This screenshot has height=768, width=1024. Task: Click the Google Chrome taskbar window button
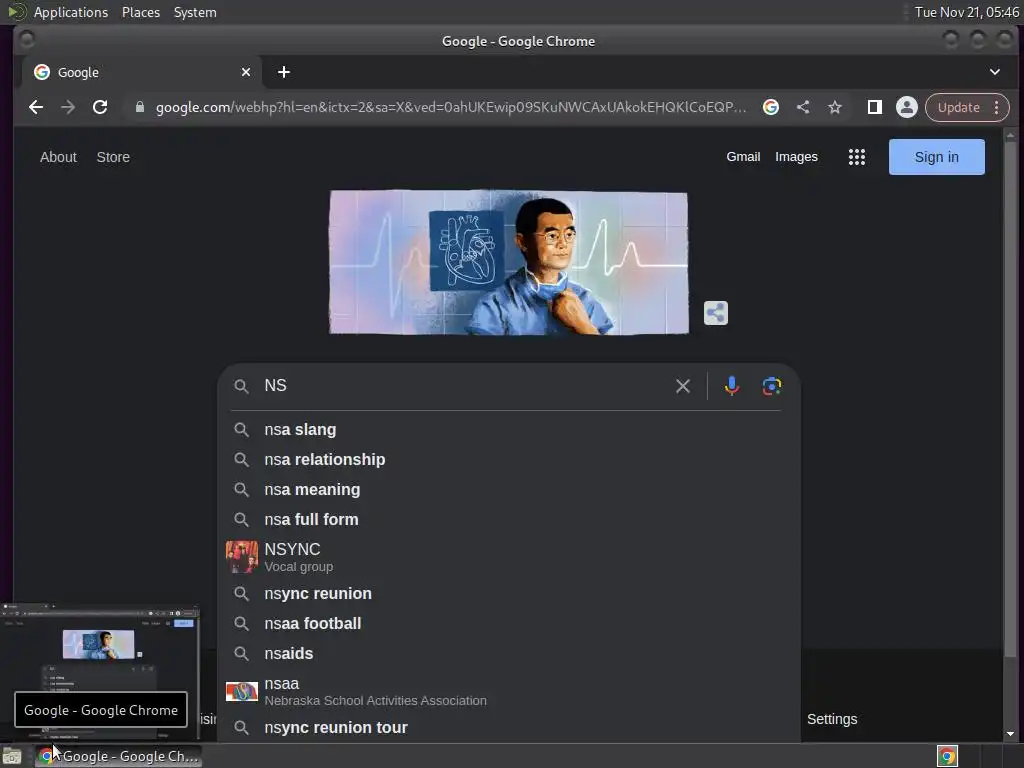[119, 756]
